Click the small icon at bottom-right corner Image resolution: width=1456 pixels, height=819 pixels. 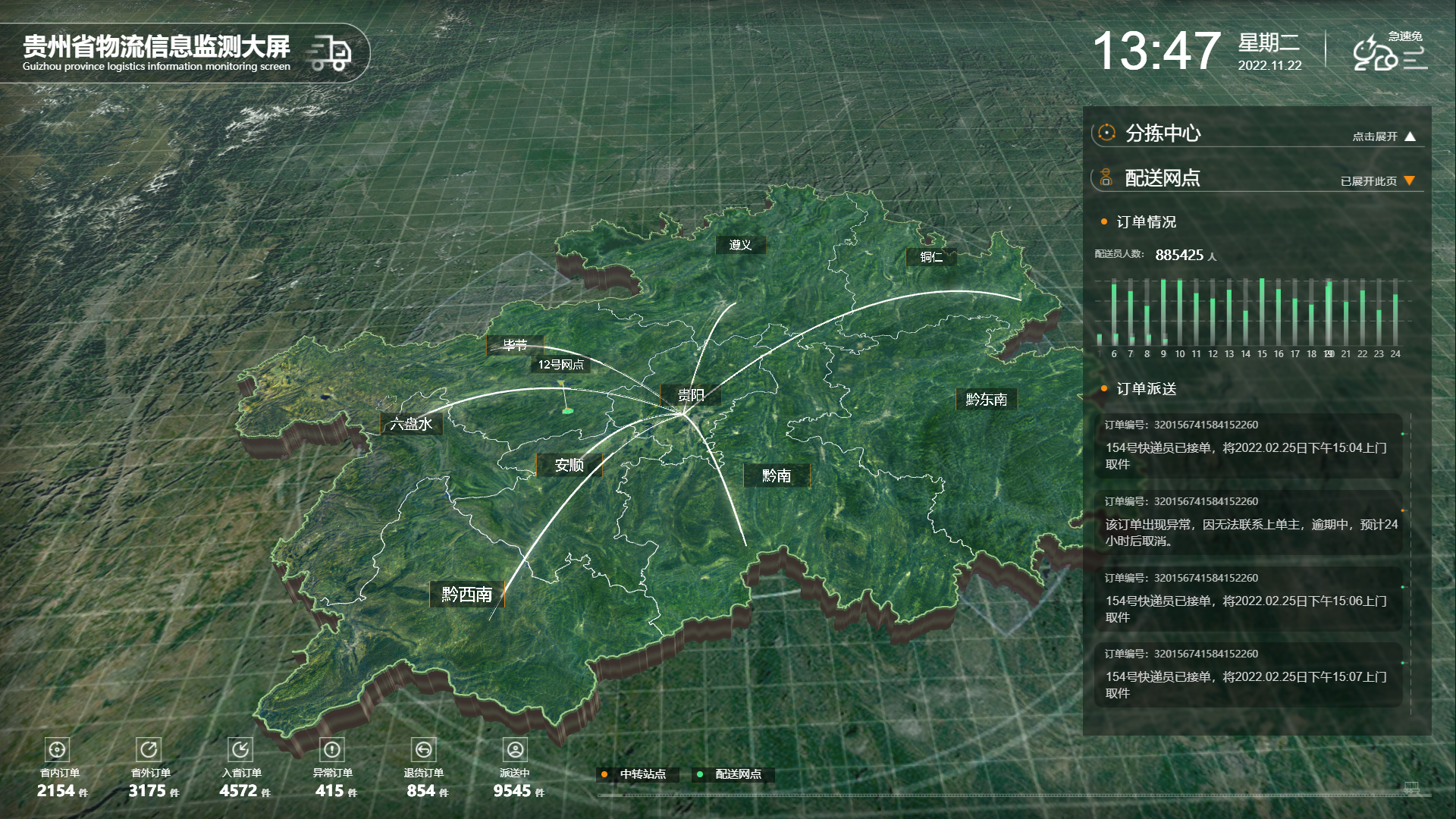coord(1410,787)
